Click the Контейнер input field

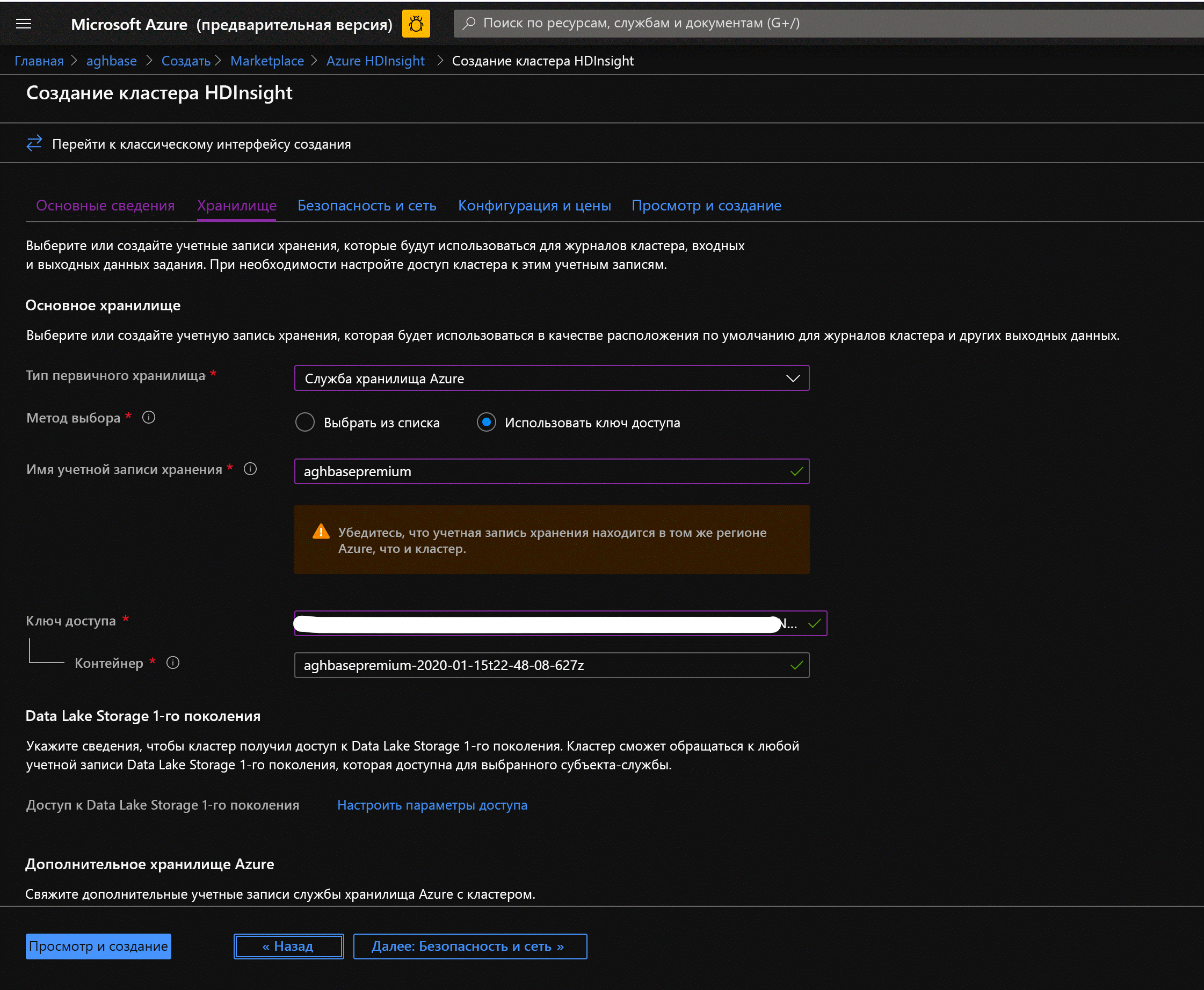(552, 665)
